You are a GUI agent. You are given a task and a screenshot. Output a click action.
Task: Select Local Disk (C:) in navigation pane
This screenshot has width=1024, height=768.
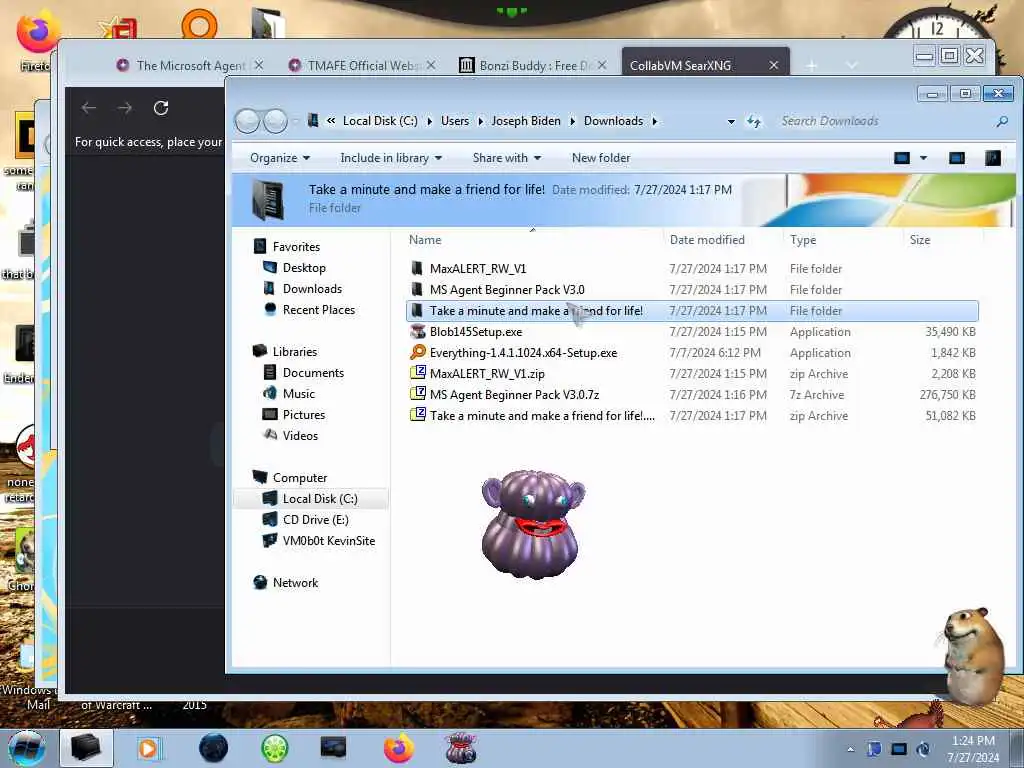click(319, 499)
